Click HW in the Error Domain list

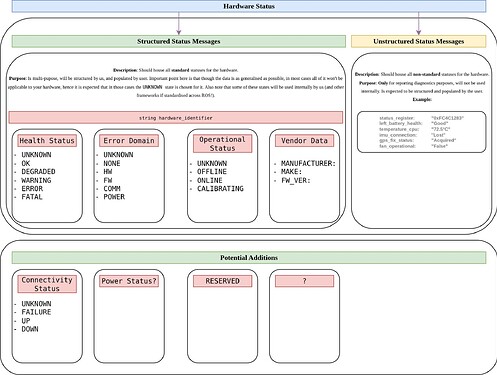pyautogui.click(x=108, y=172)
